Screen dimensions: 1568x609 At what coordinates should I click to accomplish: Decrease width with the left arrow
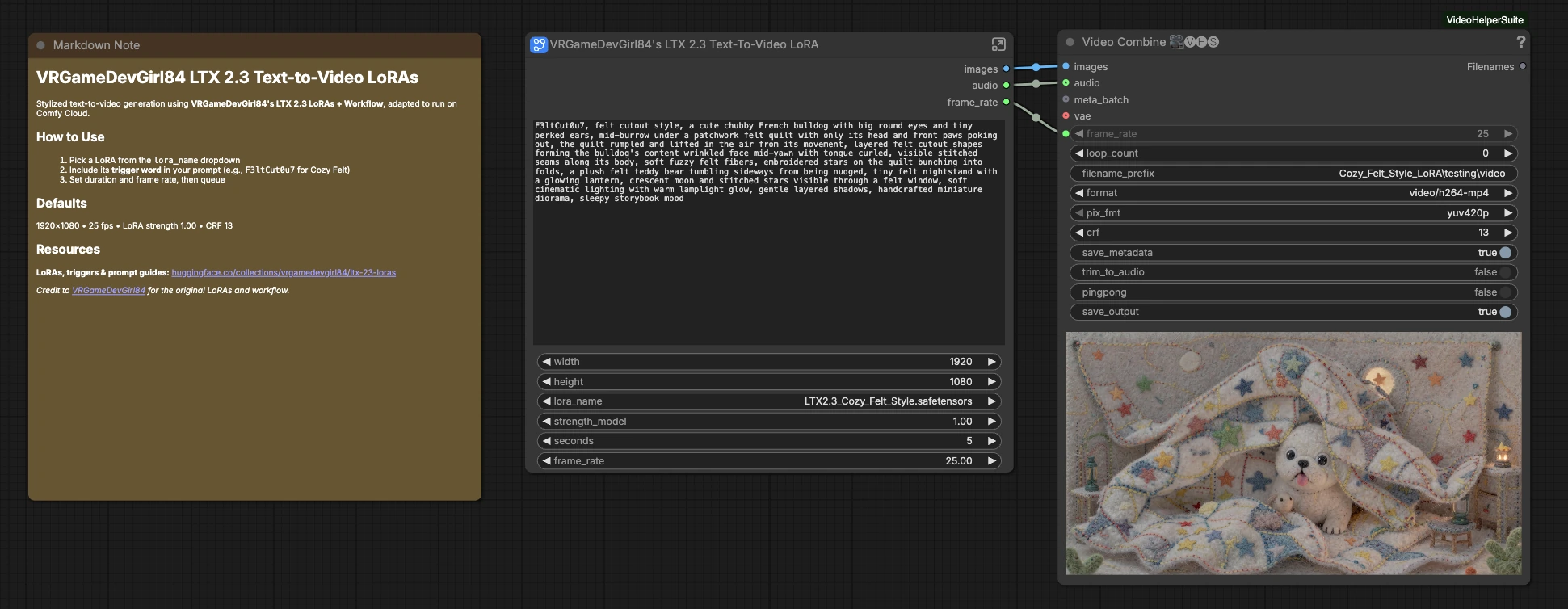coord(547,362)
